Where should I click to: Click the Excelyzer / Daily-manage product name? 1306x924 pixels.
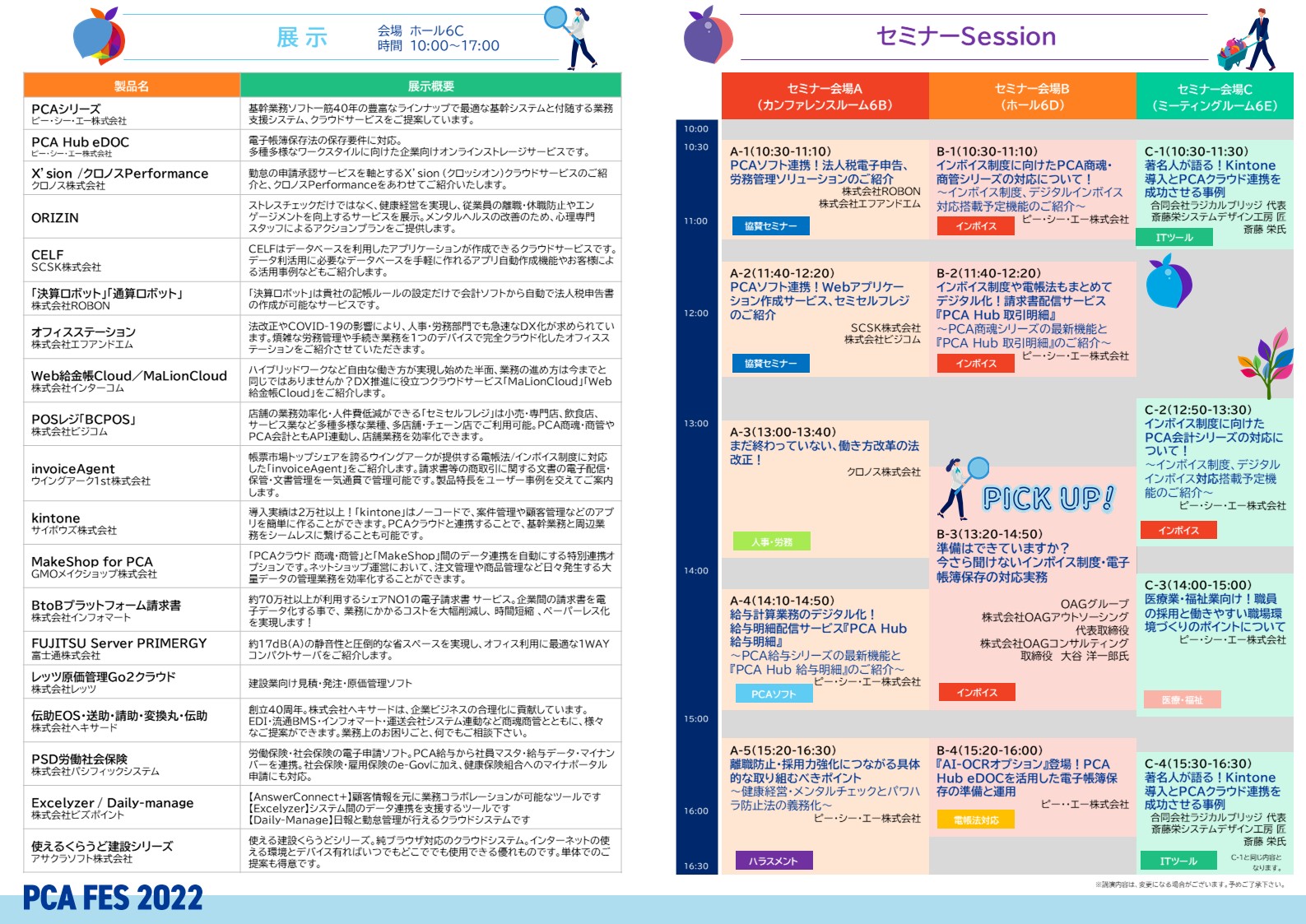coord(113,802)
